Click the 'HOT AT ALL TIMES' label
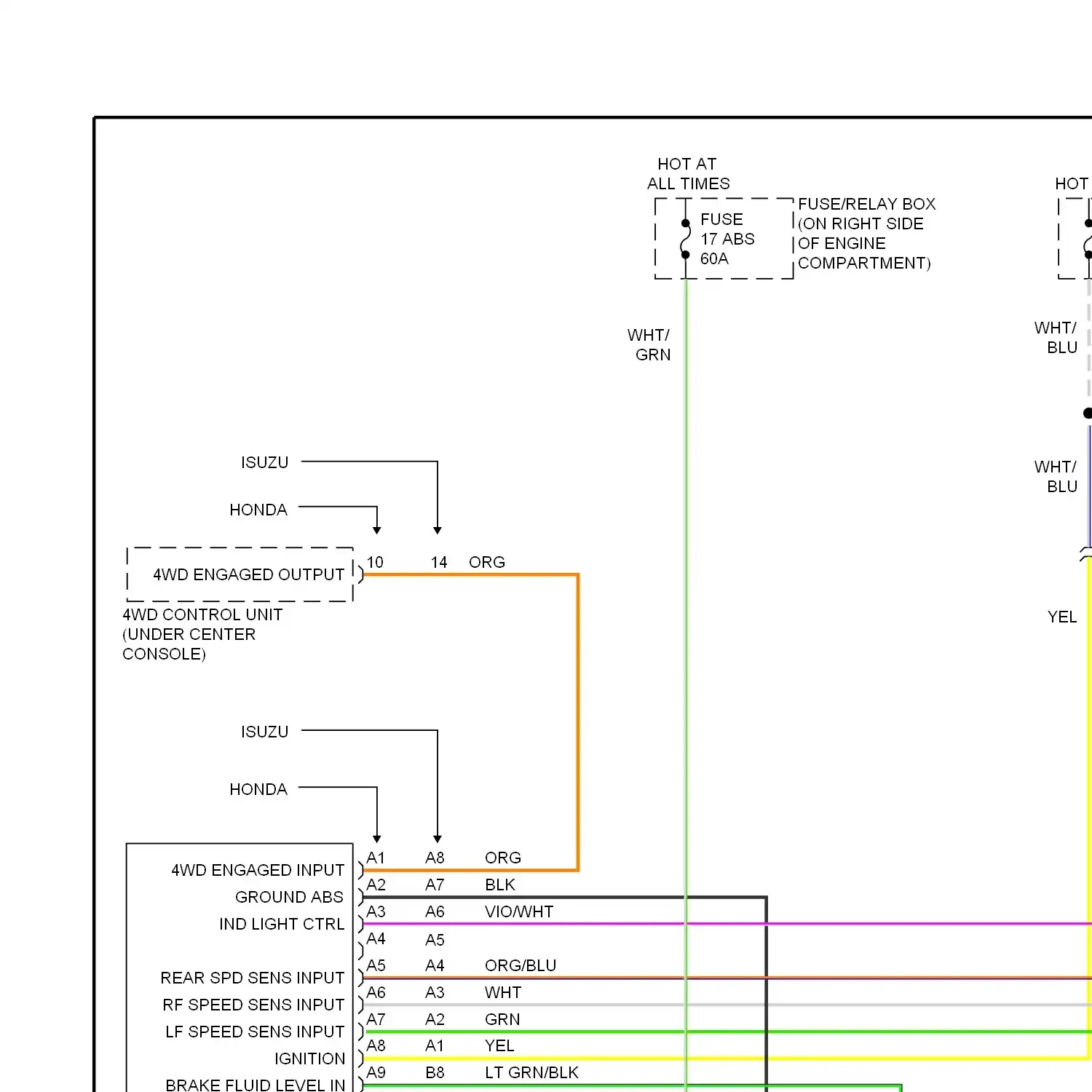The width and height of the screenshot is (1092, 1092). pyautogui.click(x=688, y=173)
